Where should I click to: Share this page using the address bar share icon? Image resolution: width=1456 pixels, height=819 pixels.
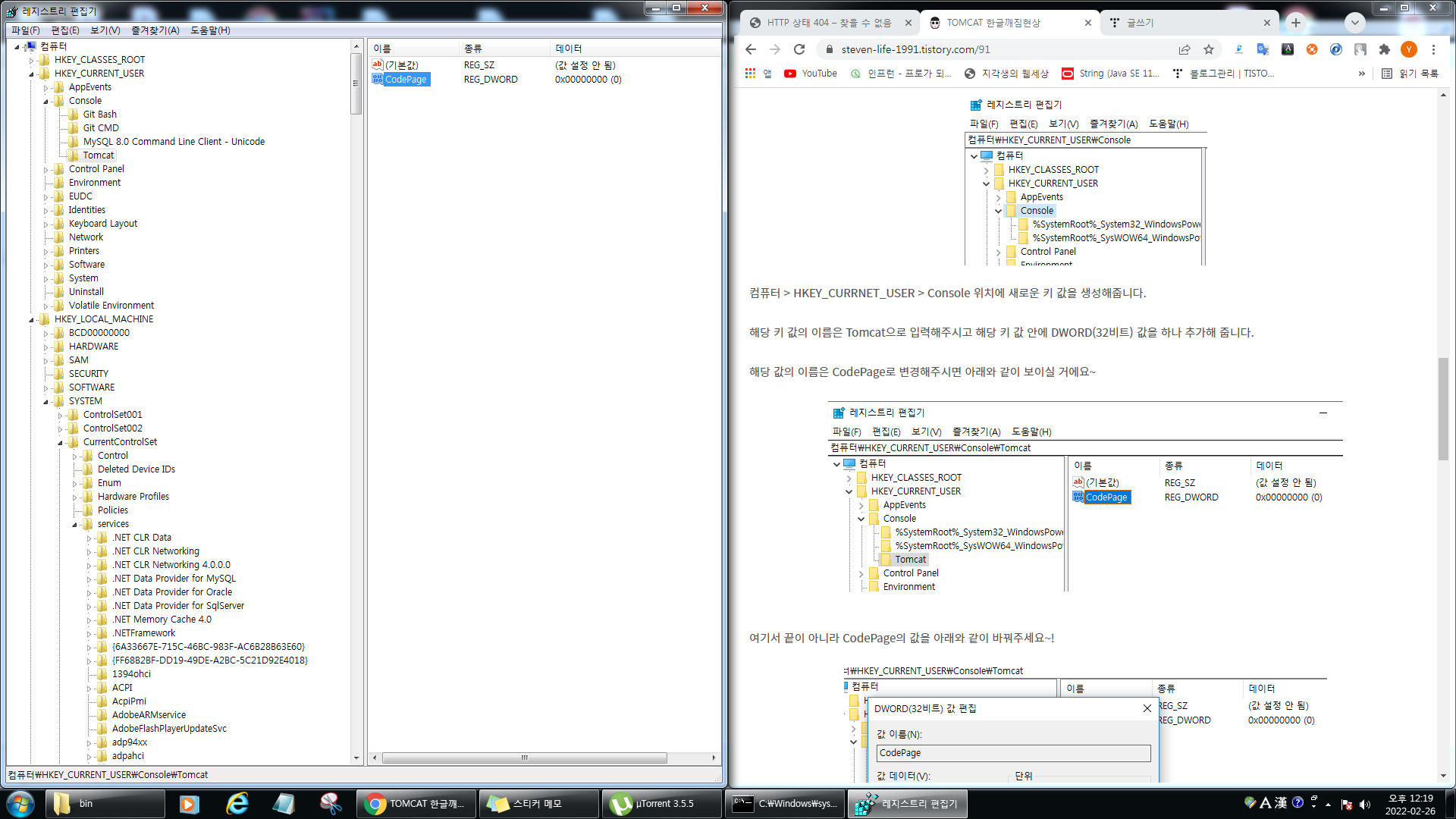[x=1185, y=49]
